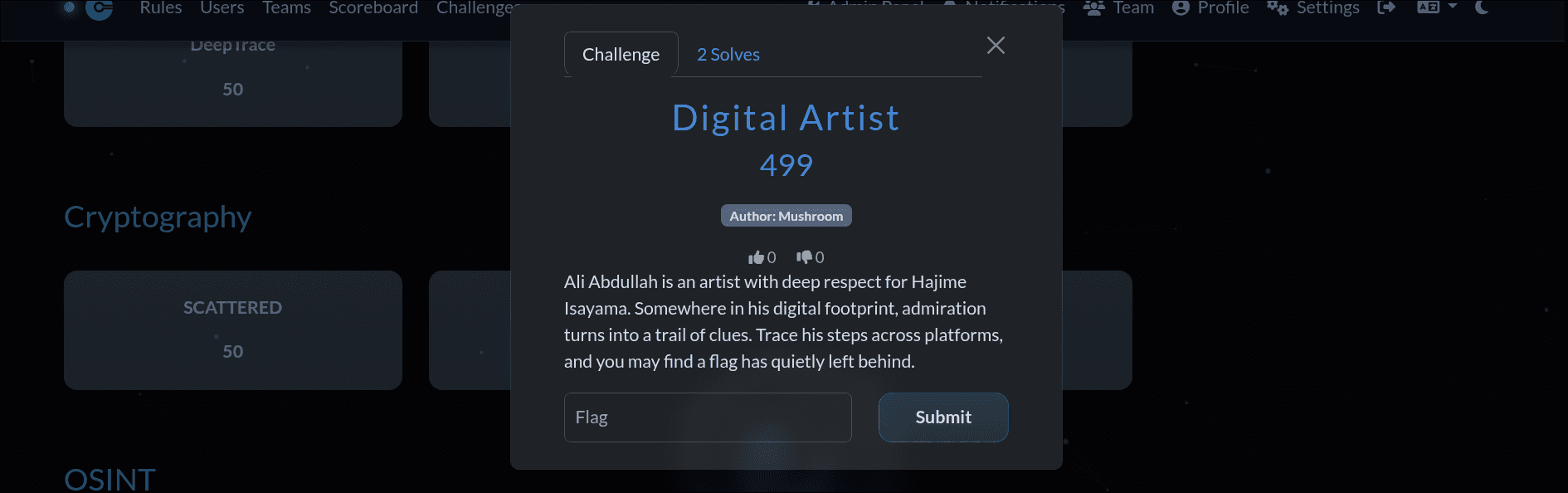
Task: Click the Admin Panel icon
Action: [814, 7]
